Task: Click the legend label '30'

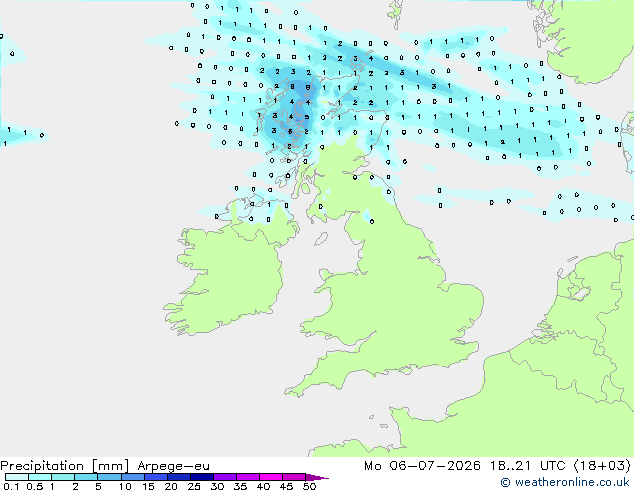Action: (x=217, y=486)
